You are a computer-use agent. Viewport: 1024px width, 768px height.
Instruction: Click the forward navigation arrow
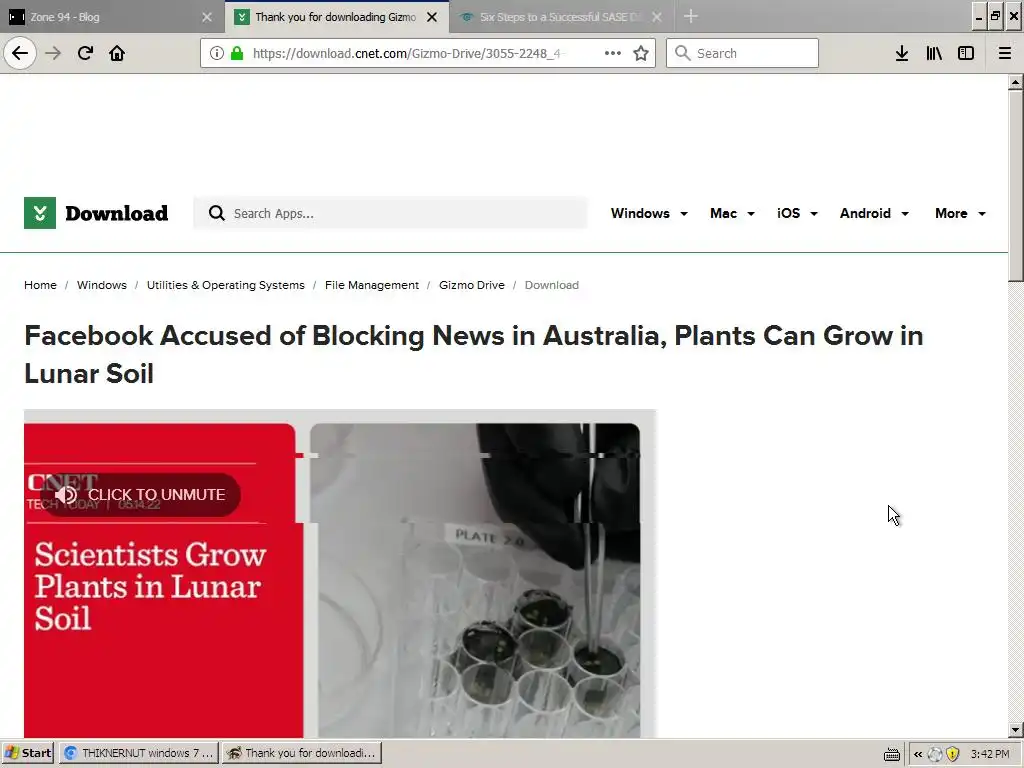pos(53,53)
